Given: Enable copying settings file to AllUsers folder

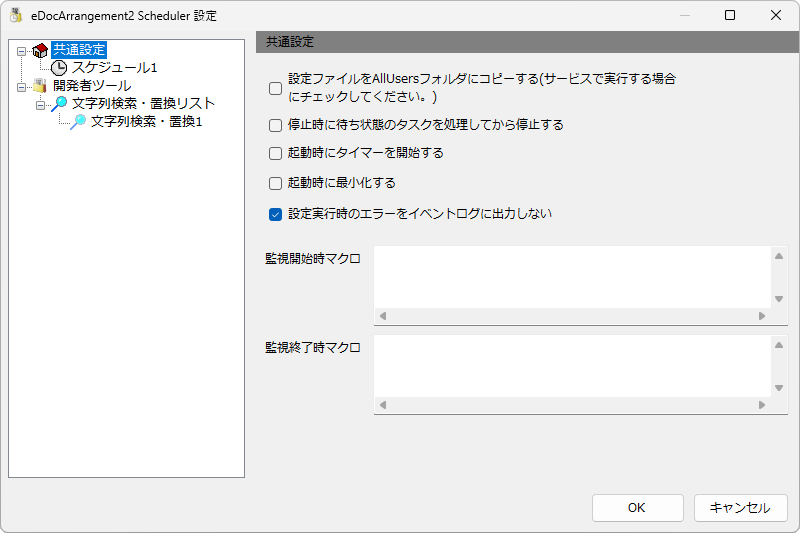Looking at the screenshot, I should point(276,88).
